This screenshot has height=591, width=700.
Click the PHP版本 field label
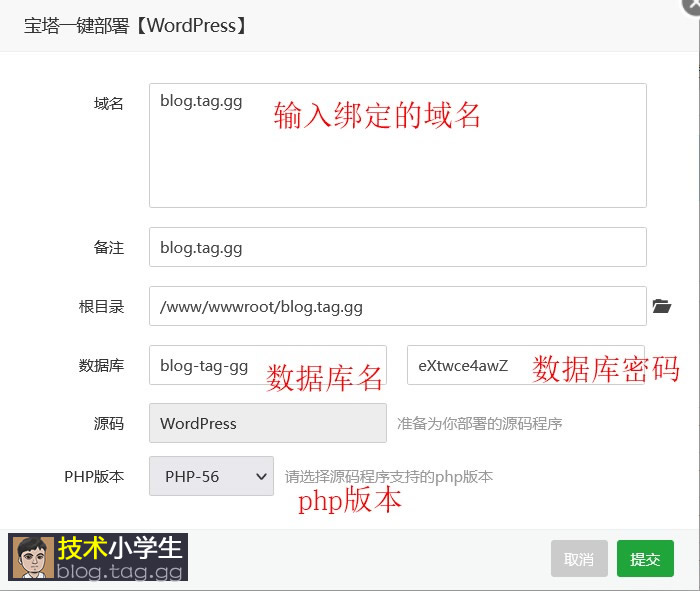tap(94, 476)
